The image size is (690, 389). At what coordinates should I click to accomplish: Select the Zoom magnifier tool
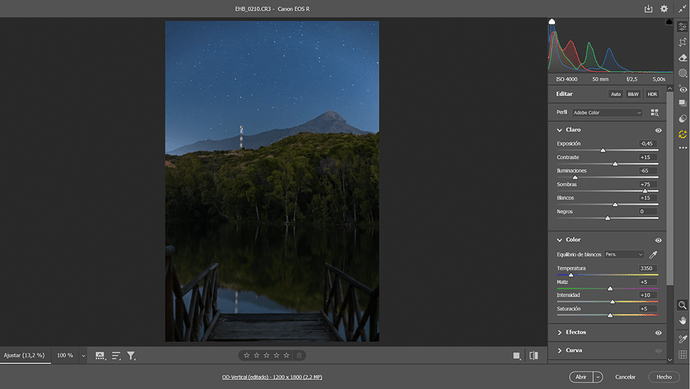coord(682,305)
